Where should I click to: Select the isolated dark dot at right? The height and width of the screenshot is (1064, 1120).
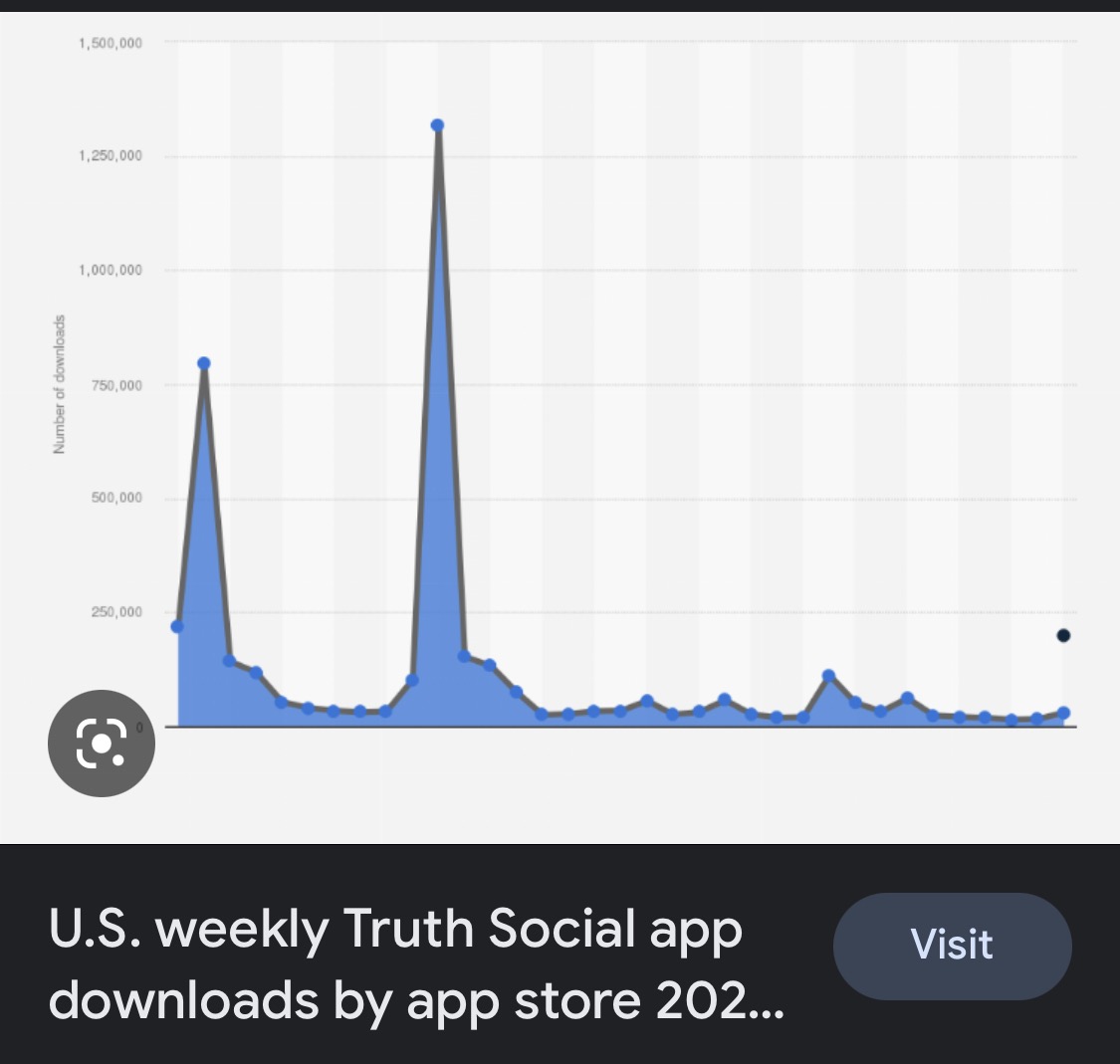(x=1063, y=635)
